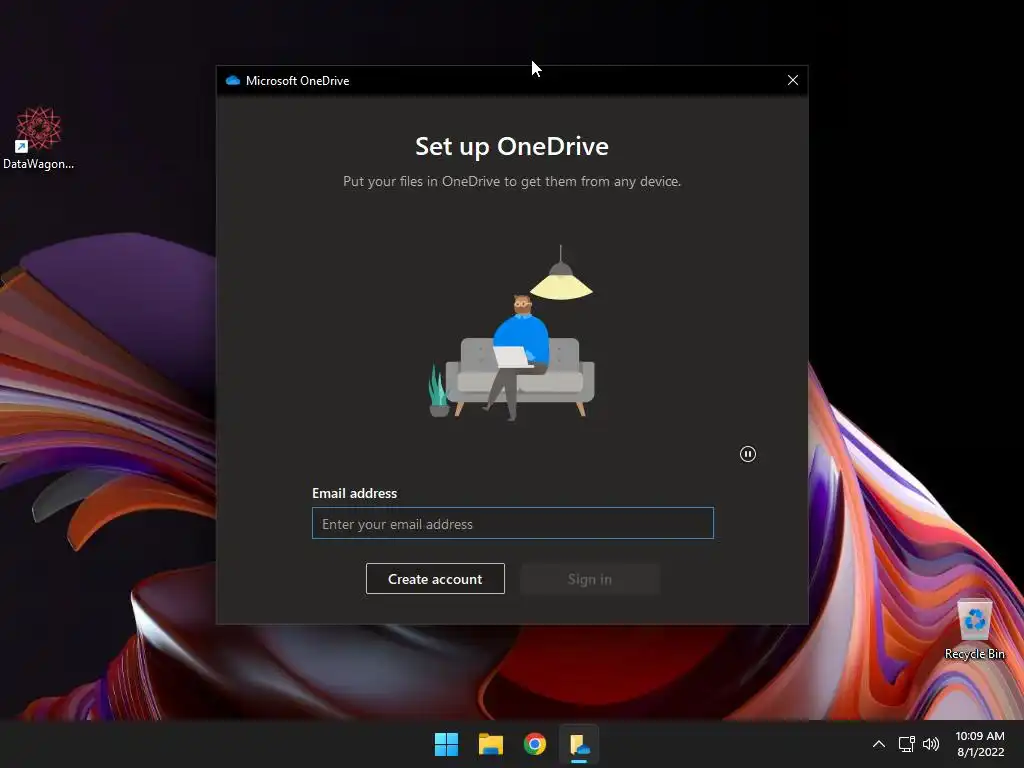Show hidden system tray icons
The image size is (1024, 768).
coord(879,744)
